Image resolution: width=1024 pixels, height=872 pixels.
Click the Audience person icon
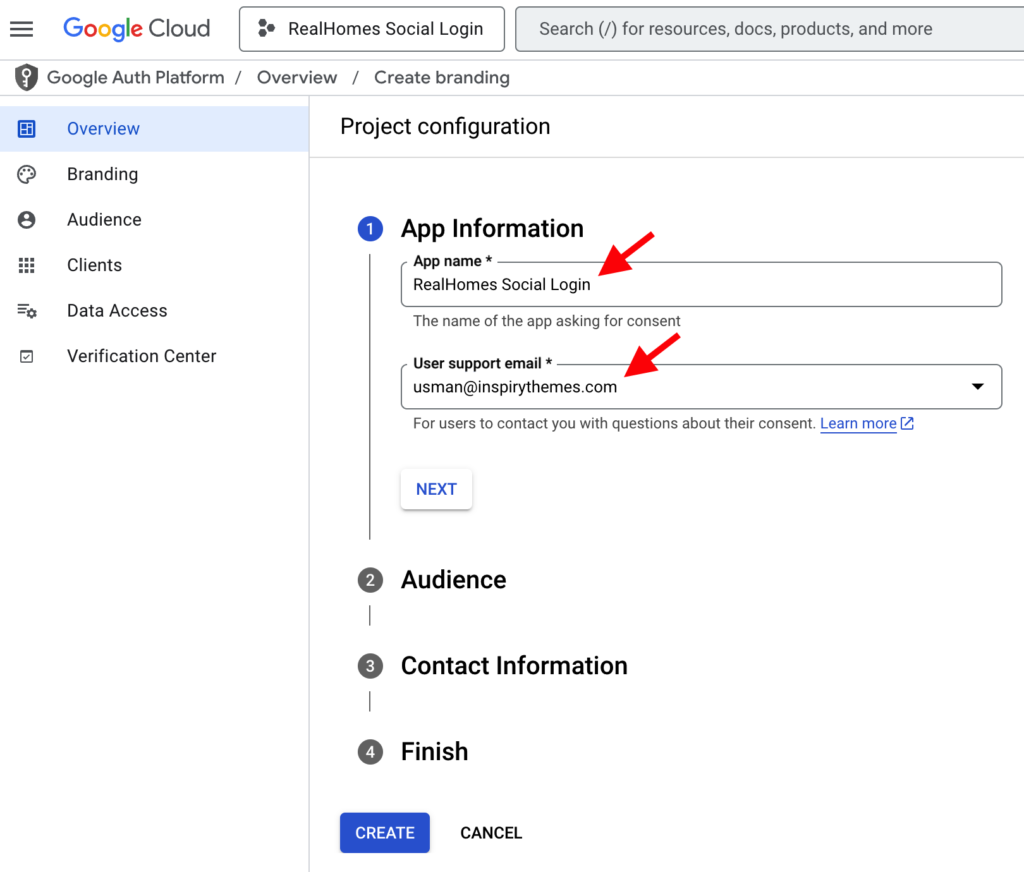(26, 219)
